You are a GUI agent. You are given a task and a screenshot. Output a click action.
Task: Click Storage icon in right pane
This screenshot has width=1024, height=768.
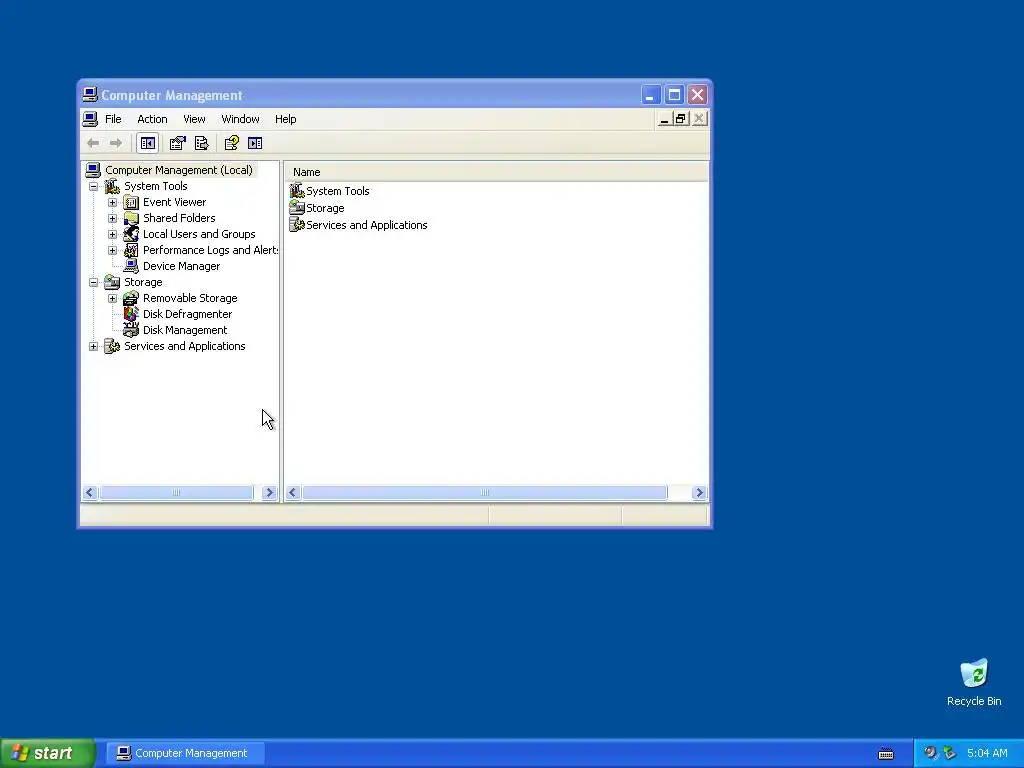pos(297,208)
